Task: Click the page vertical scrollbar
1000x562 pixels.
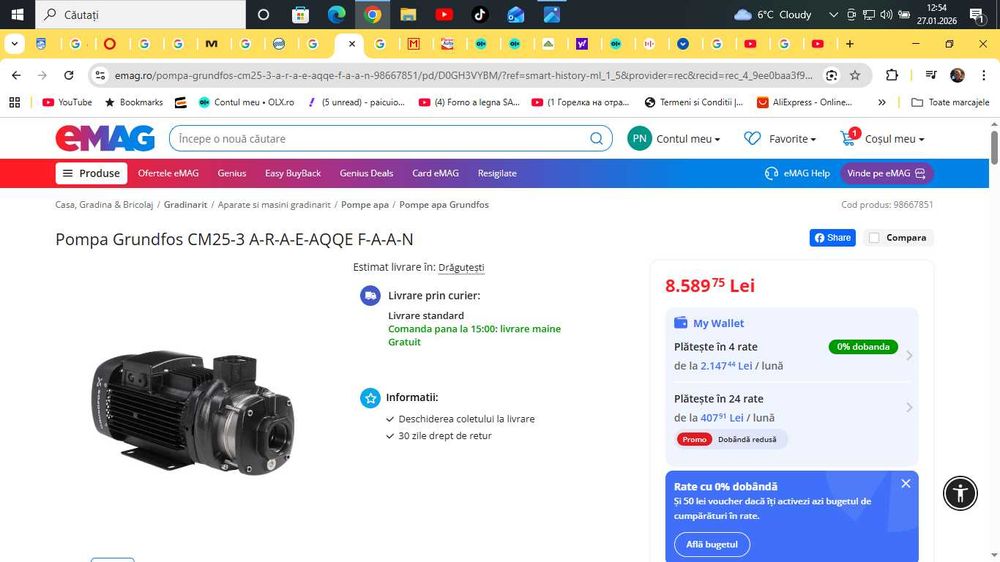Action: [x=994, y=147]
